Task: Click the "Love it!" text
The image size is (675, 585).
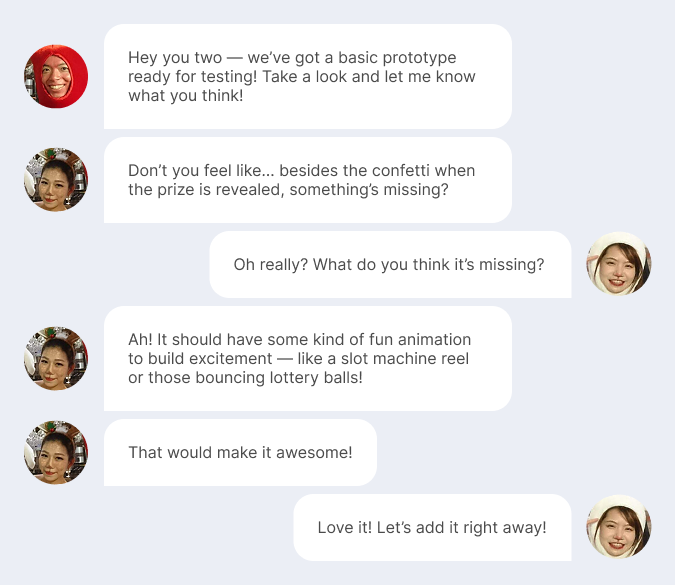Action: [344, 527]
